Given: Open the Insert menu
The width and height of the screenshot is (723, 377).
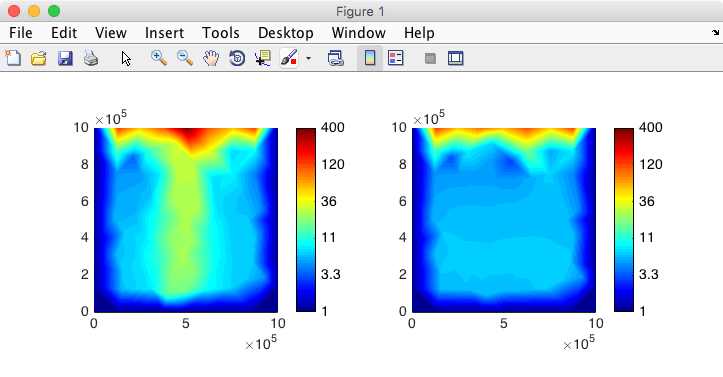Looking at the screenshot, I should pyautogui.click(x=164, y=33).
